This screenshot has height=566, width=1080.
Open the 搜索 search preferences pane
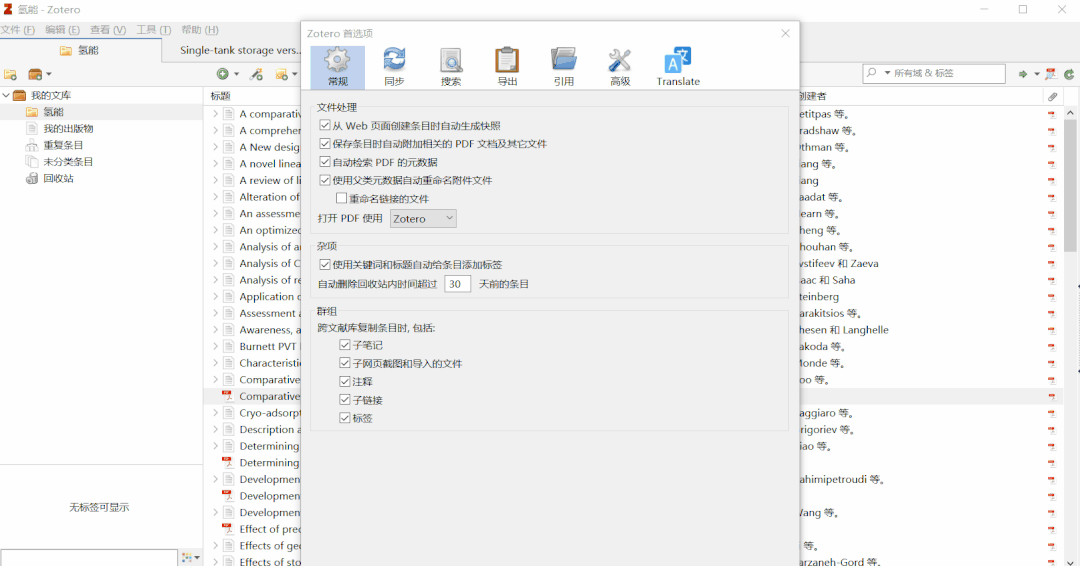point(450,67)
